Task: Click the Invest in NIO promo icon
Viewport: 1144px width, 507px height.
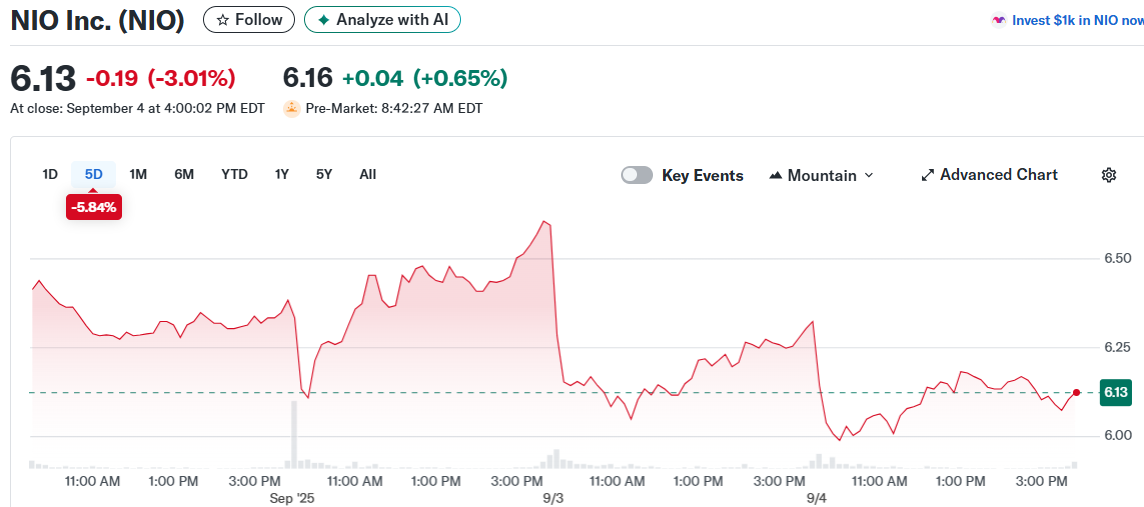Action: click(999, 20)
